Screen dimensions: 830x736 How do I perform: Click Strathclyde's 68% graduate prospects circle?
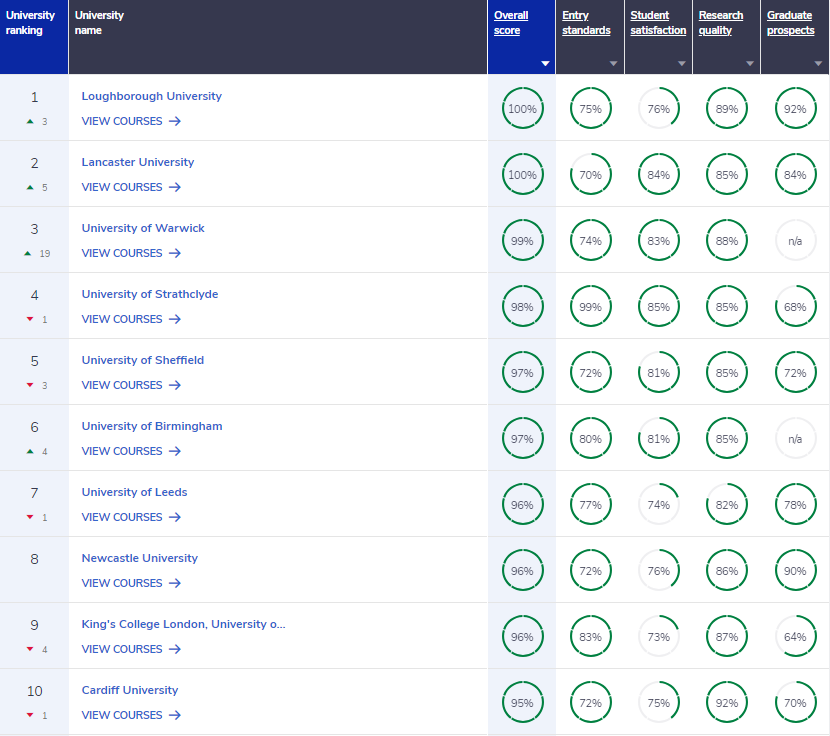coord(795,307)
